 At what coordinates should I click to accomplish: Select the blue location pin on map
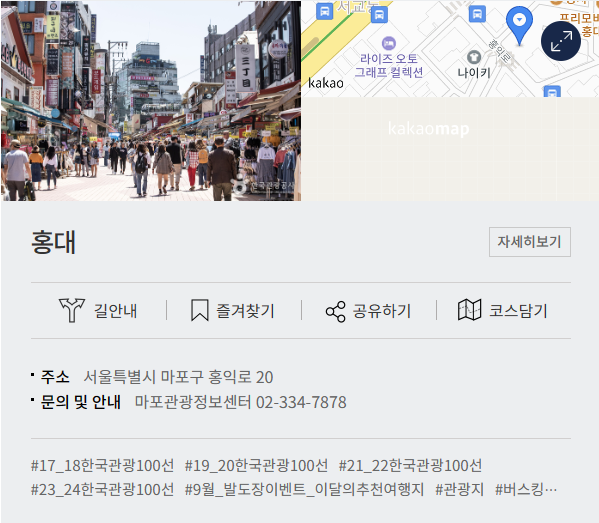click(519, 26)
